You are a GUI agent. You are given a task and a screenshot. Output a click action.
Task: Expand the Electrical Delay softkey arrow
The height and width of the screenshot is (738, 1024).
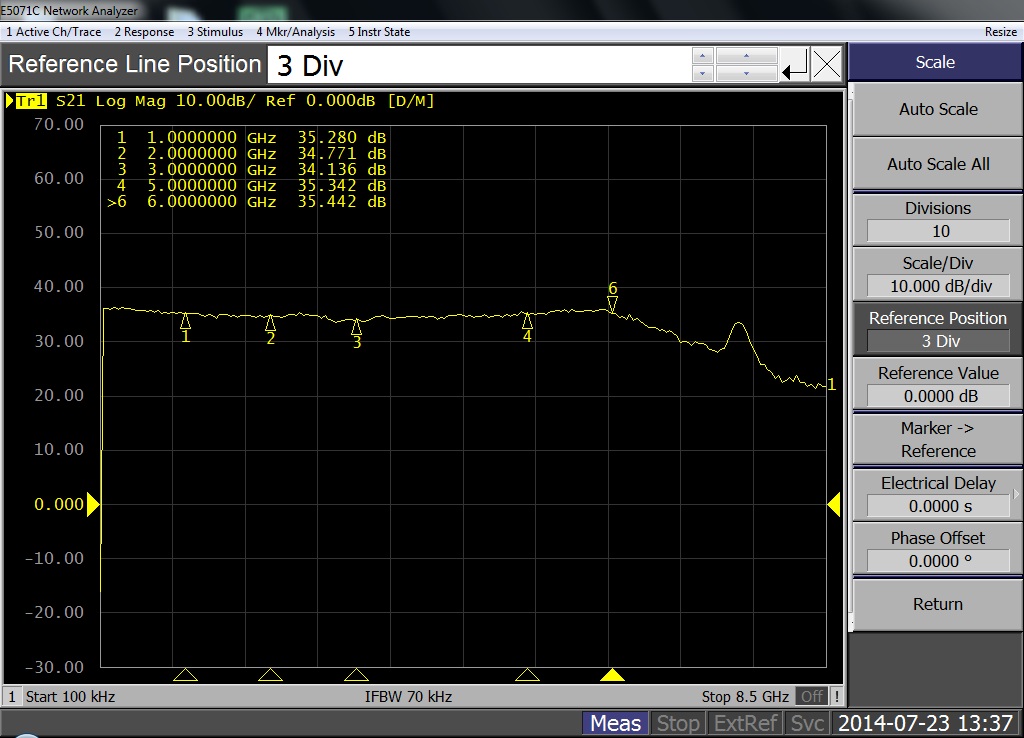click(1017, 495)
